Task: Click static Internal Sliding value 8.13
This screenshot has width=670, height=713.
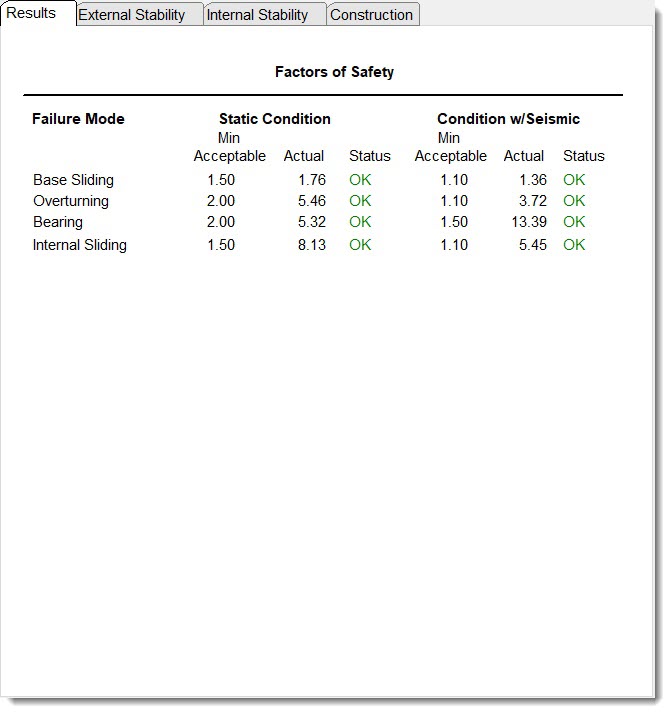Action: coord(311,245)
